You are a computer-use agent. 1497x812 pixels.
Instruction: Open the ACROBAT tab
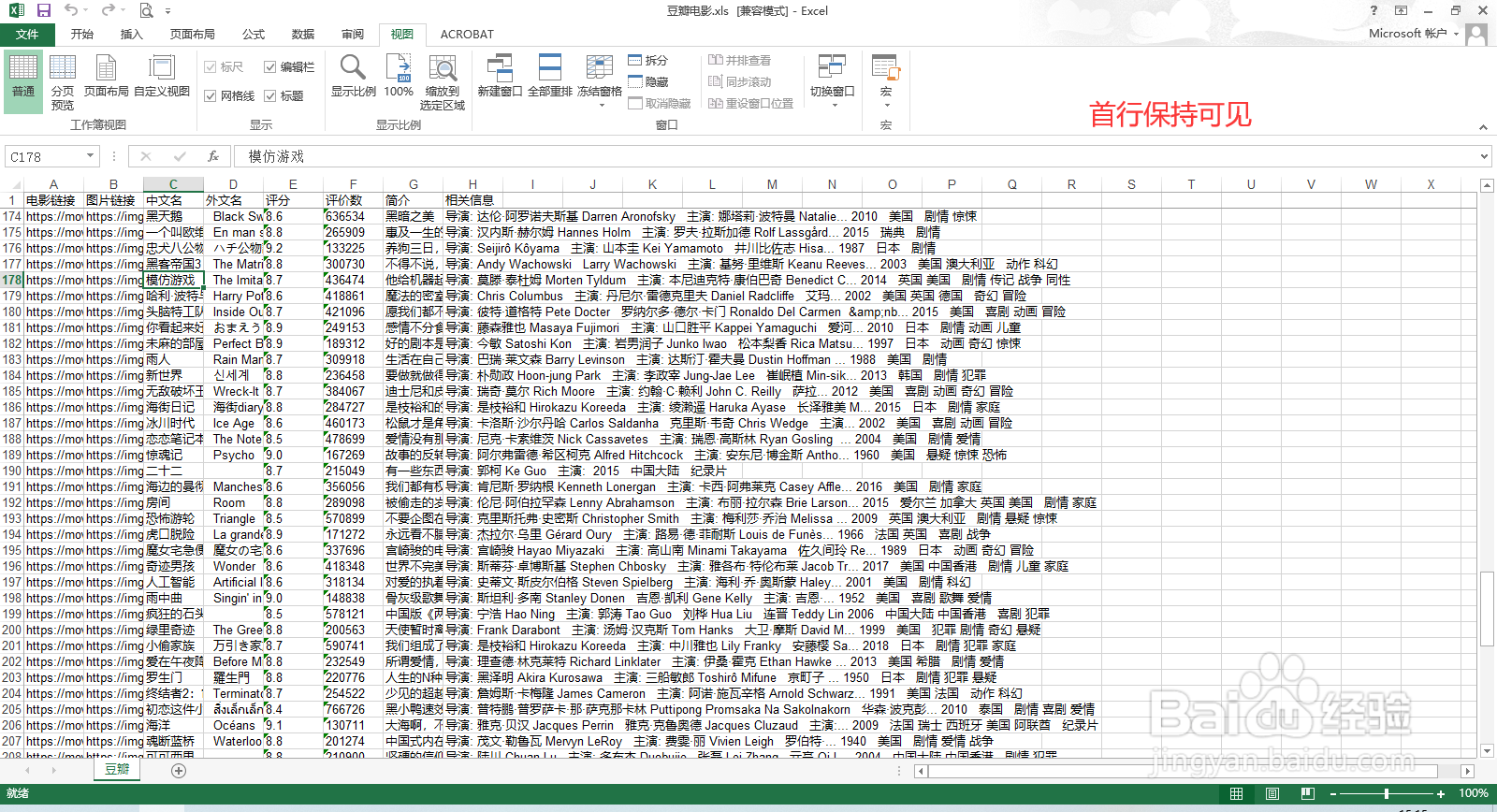(x=467, y=35)
